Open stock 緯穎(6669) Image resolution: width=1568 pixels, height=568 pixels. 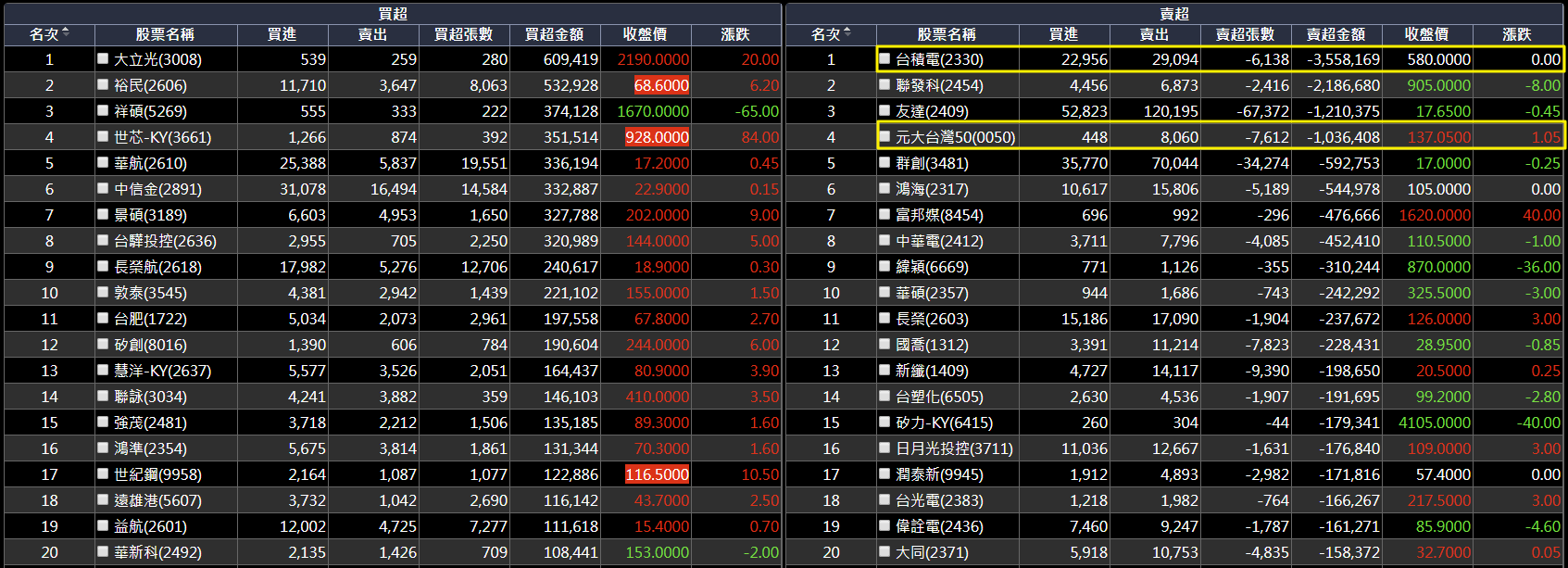[932, 267]
